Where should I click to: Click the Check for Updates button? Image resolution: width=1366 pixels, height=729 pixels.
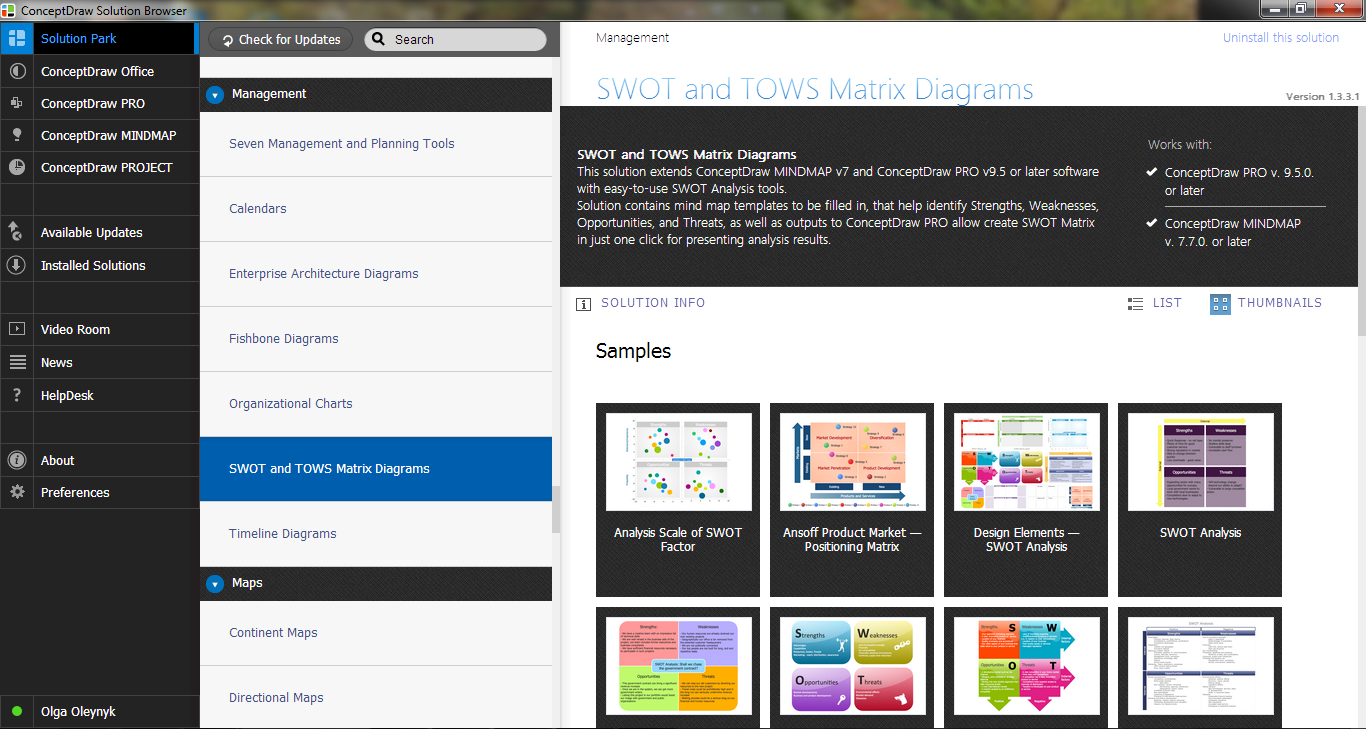(x=280, y=40)
